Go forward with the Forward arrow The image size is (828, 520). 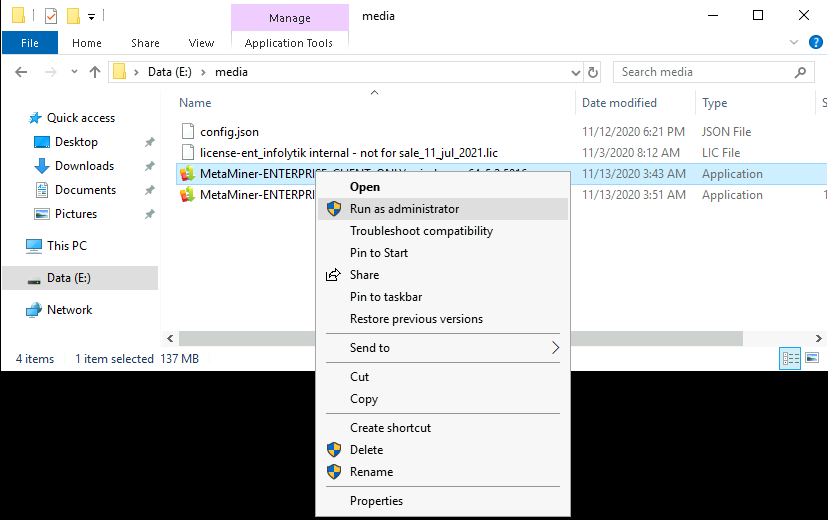[51, 72]
